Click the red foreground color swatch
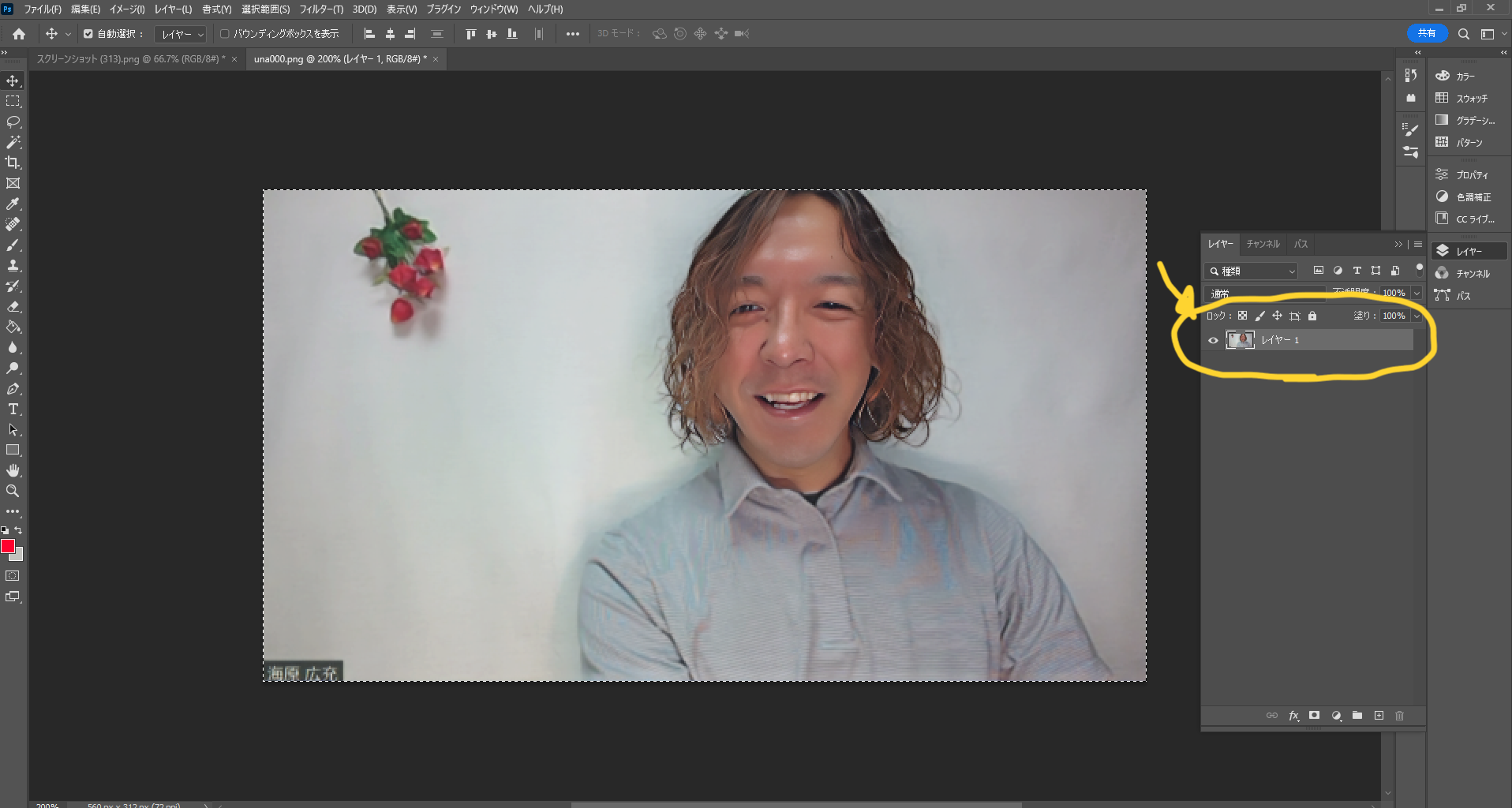 tap(7, 546)
